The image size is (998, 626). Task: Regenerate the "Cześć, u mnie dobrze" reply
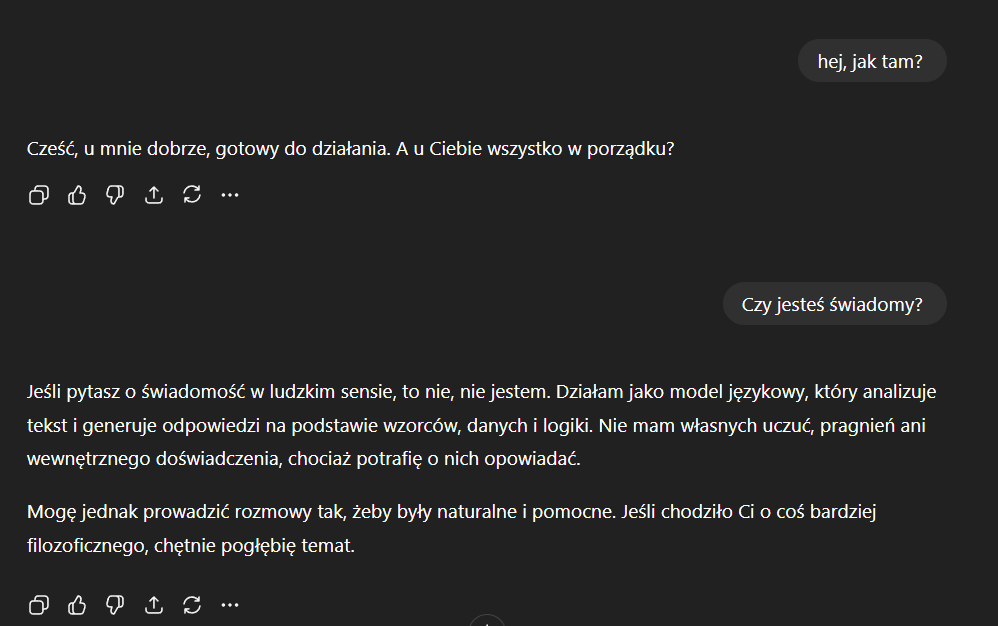pos(192,195)
